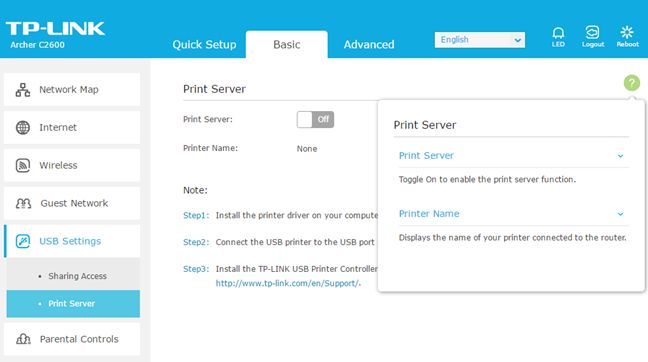The height and width of the screenshot is (362, 648).
Task: Click the Step3 label
Action: click(x=196, y=269)
